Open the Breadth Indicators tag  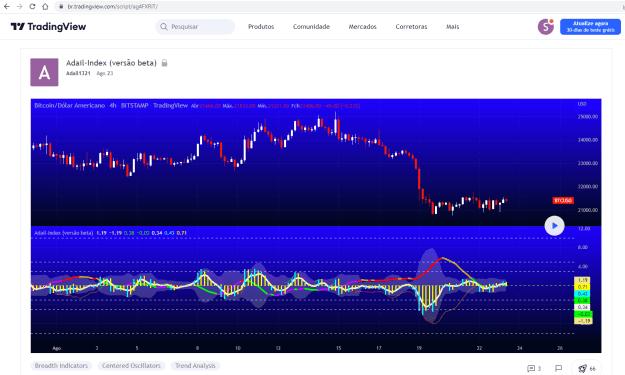tap(61, 365)
